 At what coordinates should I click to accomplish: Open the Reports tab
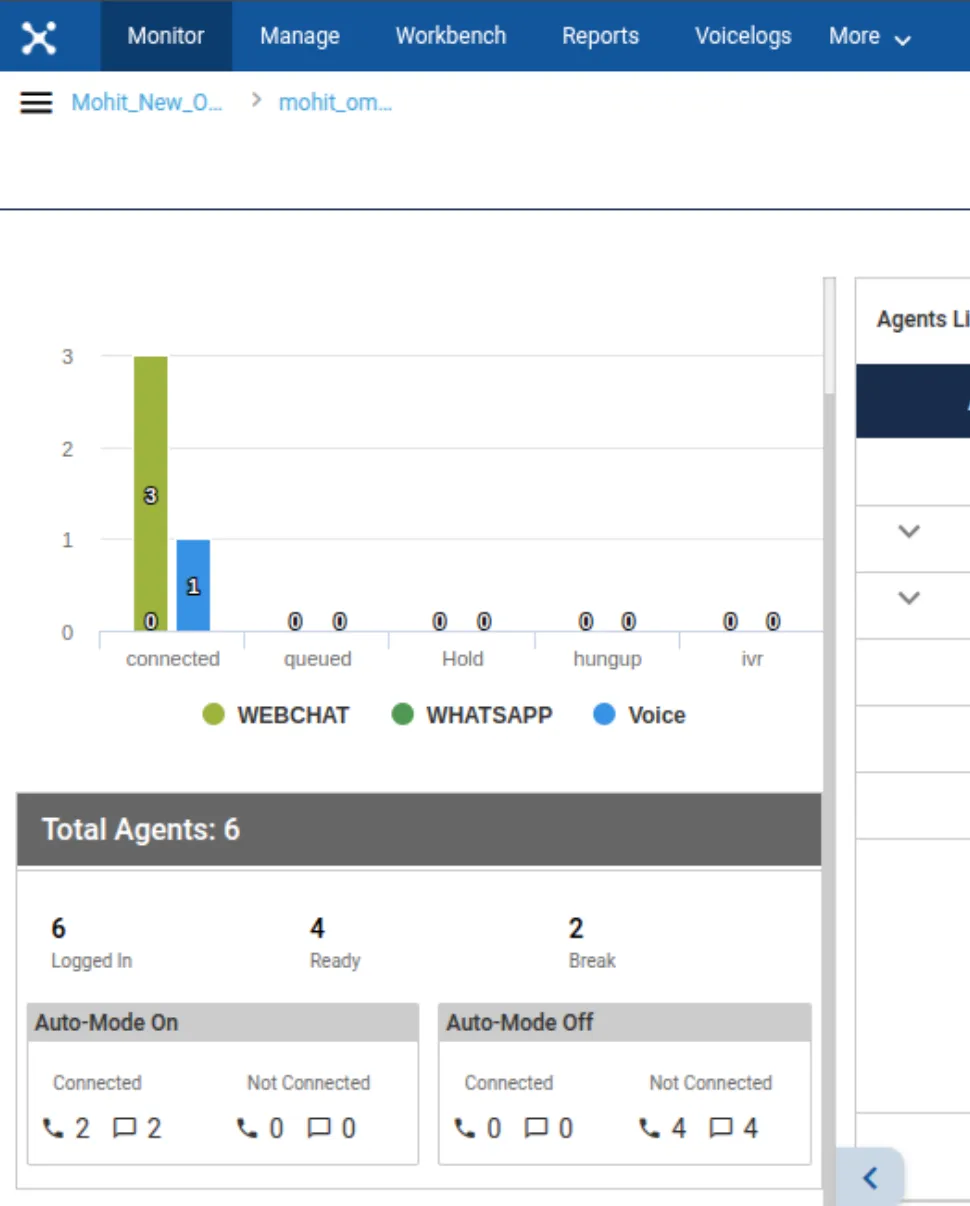point(601,36)
